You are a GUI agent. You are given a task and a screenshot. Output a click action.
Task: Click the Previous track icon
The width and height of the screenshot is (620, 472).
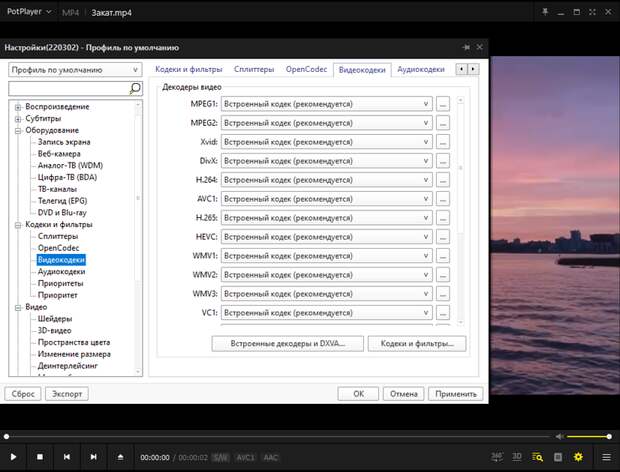(x=66, y=457)
